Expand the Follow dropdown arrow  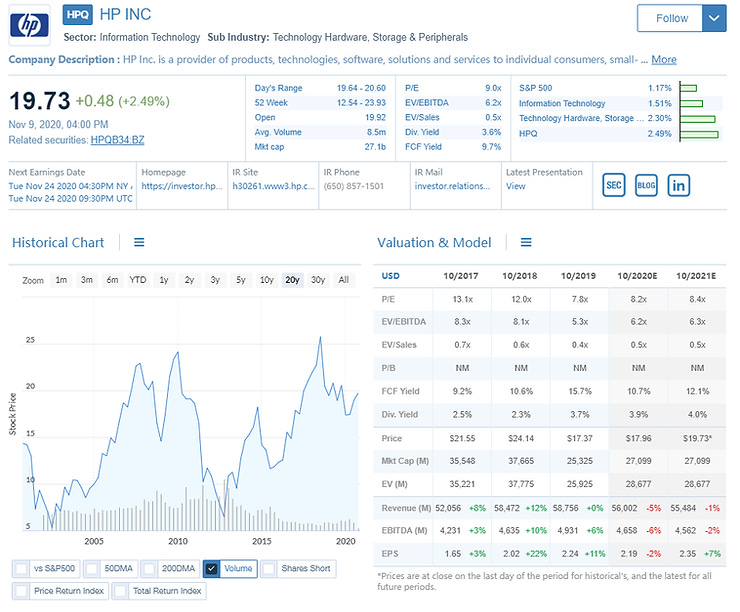point(714,18)
